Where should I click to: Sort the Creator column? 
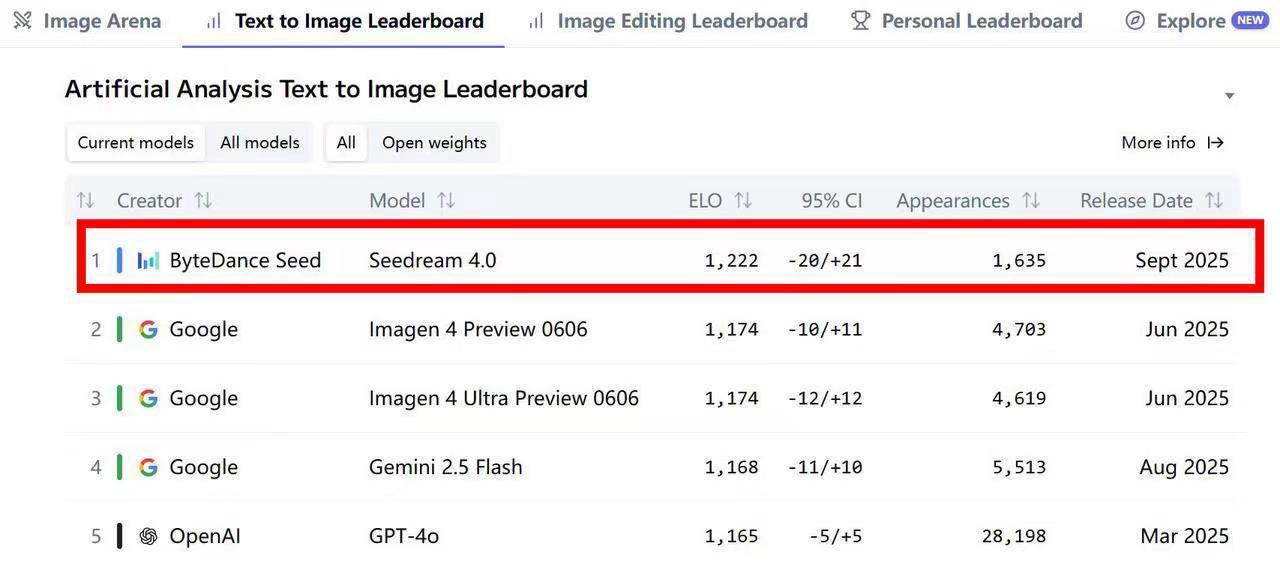pos(203,200)
